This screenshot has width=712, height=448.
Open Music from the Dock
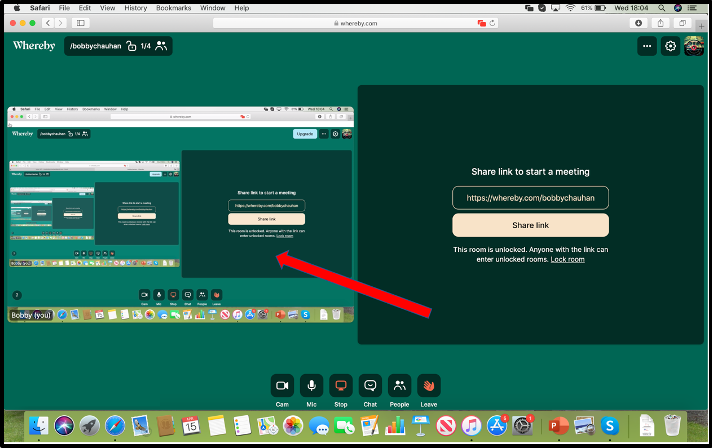[x=471, y=426]
